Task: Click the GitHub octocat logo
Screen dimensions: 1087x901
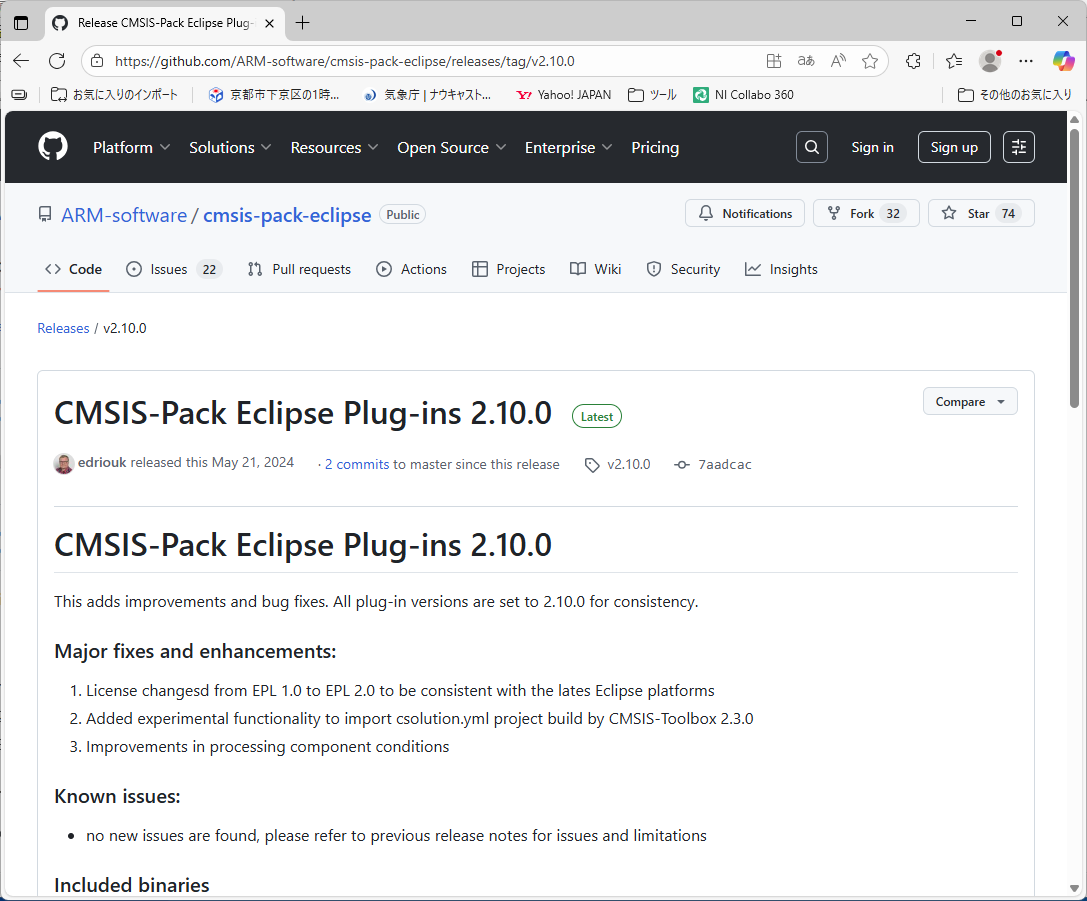Action: [x=53, y=147]
